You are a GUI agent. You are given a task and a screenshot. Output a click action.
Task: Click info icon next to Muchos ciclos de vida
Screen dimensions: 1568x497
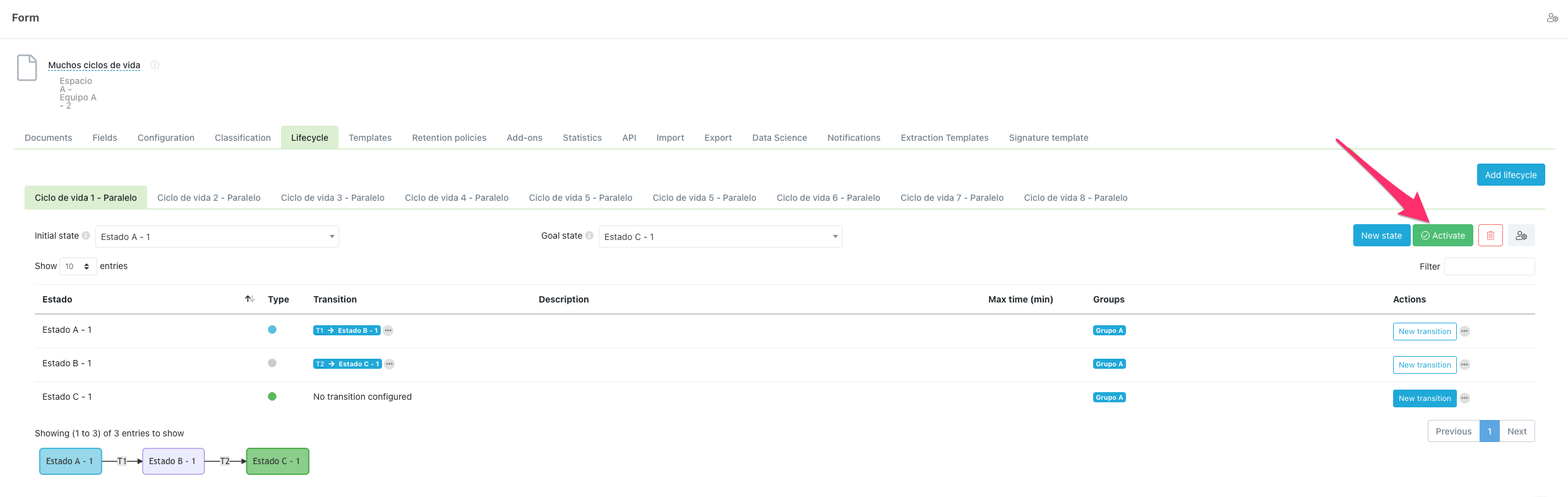(x=155, y=65)
